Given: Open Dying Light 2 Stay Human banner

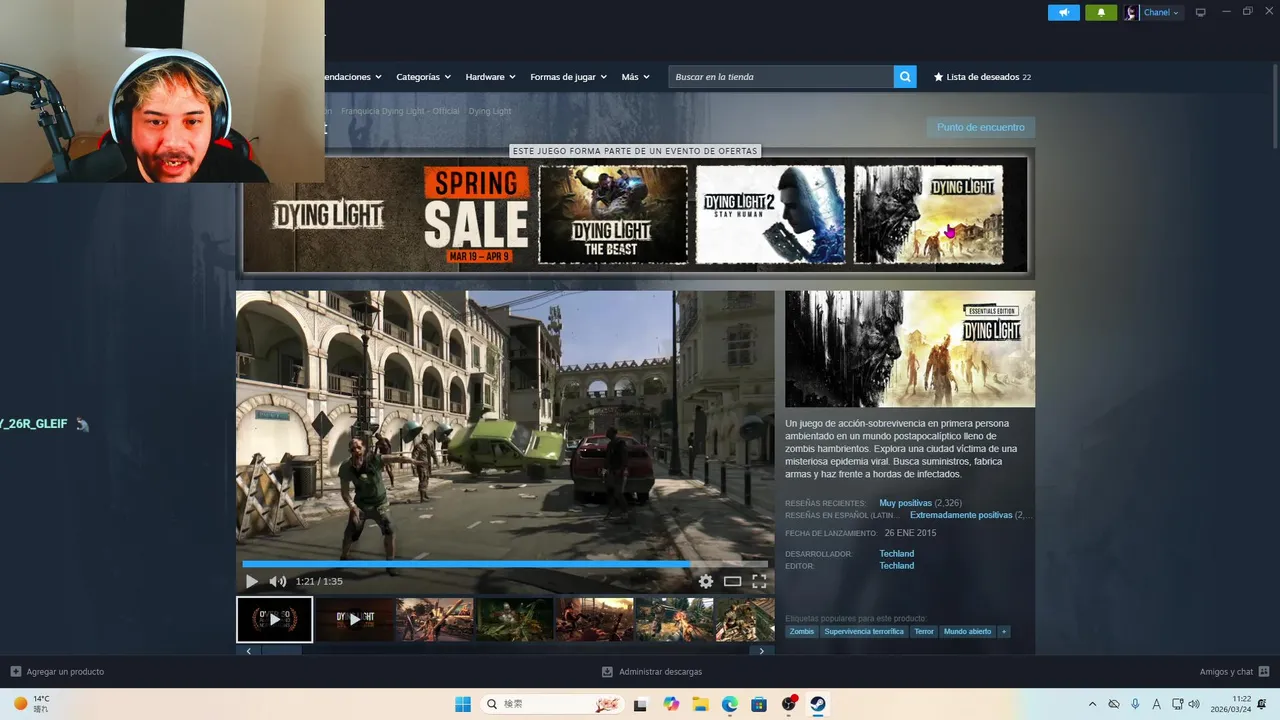Looking at the screenshot, I should (x=770, y=214).
